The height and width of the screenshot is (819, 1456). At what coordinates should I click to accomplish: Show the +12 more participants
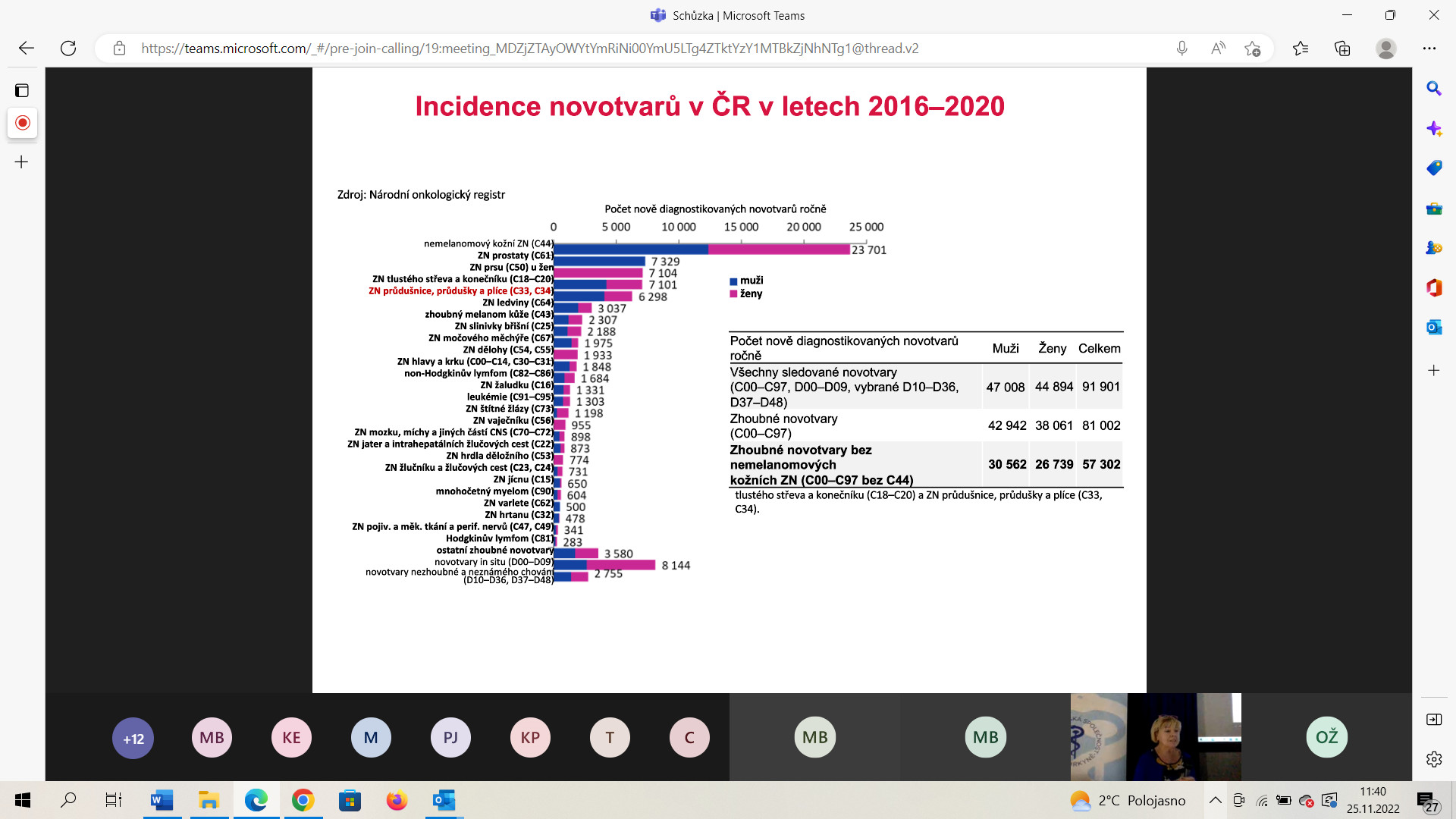coord(133,738)
